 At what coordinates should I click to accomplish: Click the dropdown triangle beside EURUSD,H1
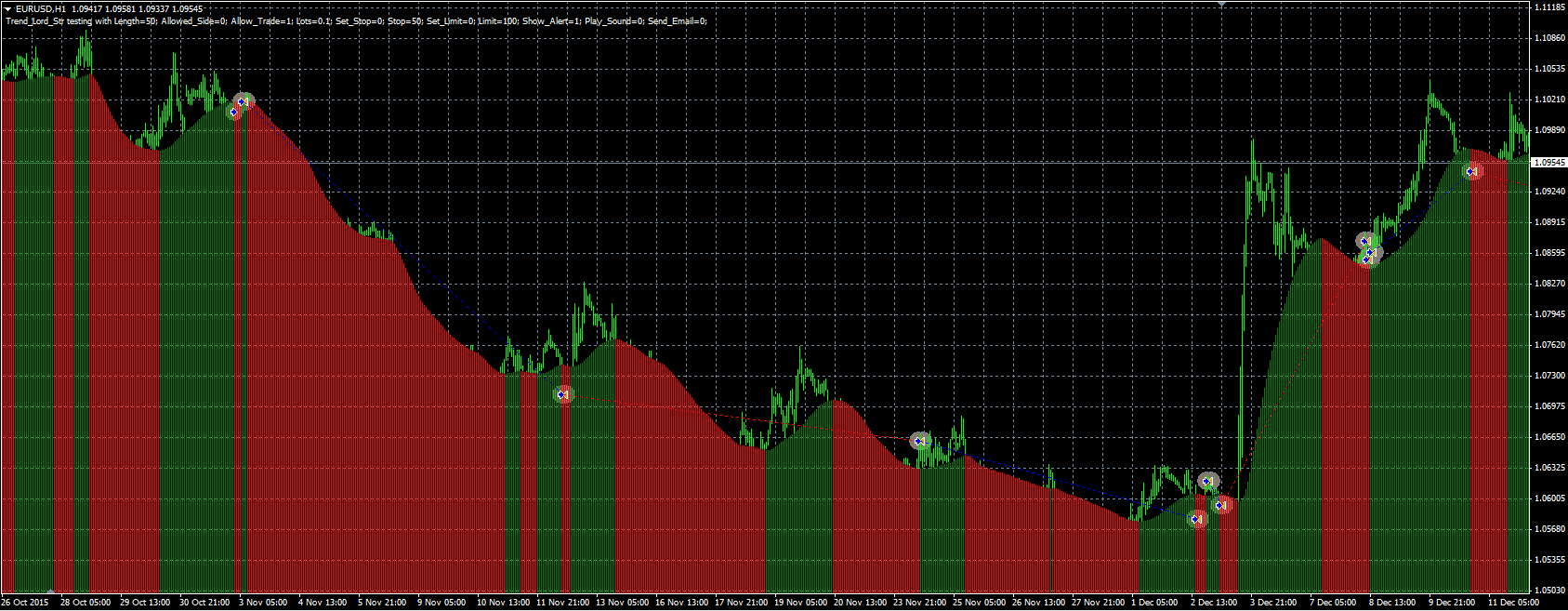(x=8, y=8)
